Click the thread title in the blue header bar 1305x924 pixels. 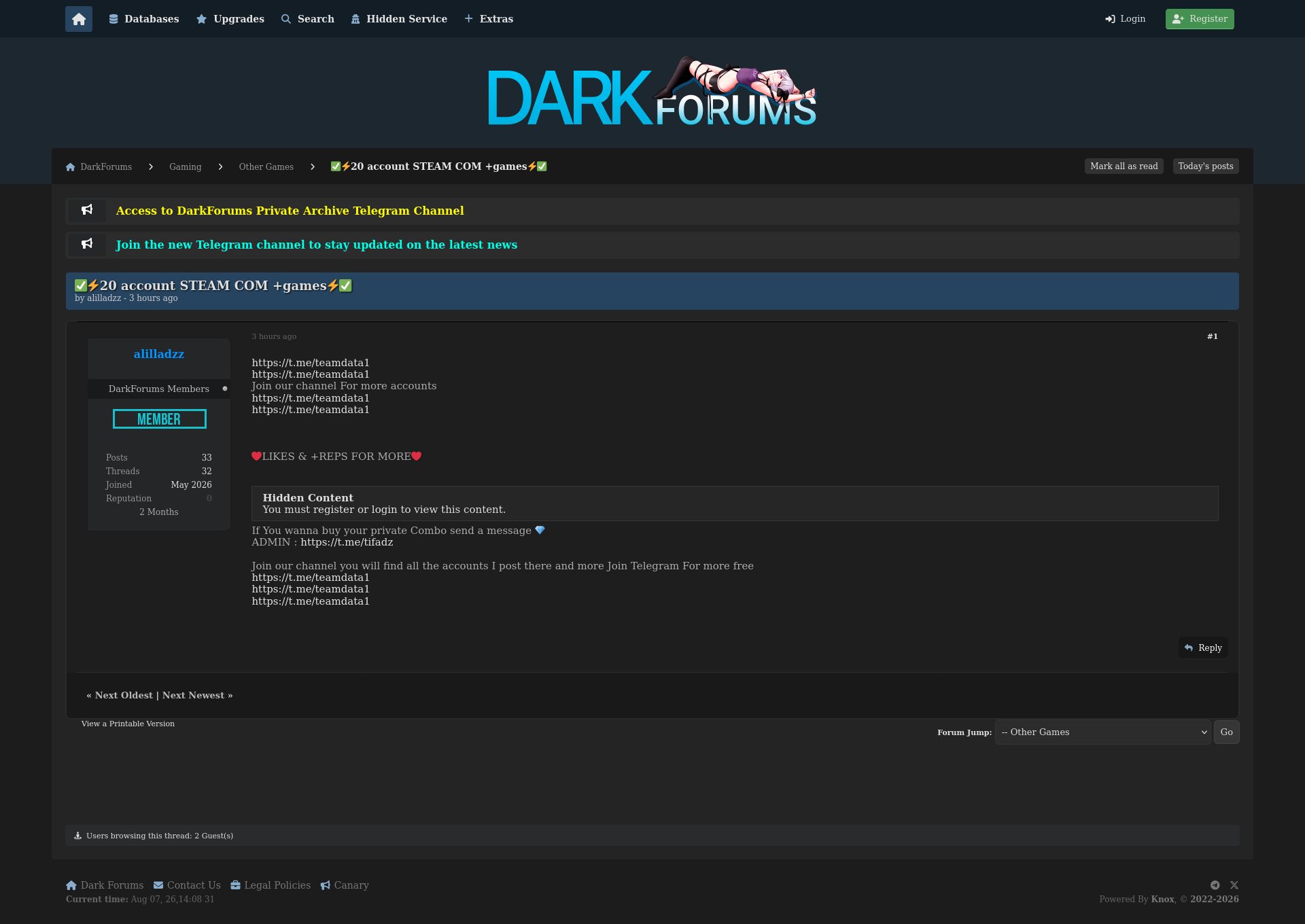click(x=213, y=285)
